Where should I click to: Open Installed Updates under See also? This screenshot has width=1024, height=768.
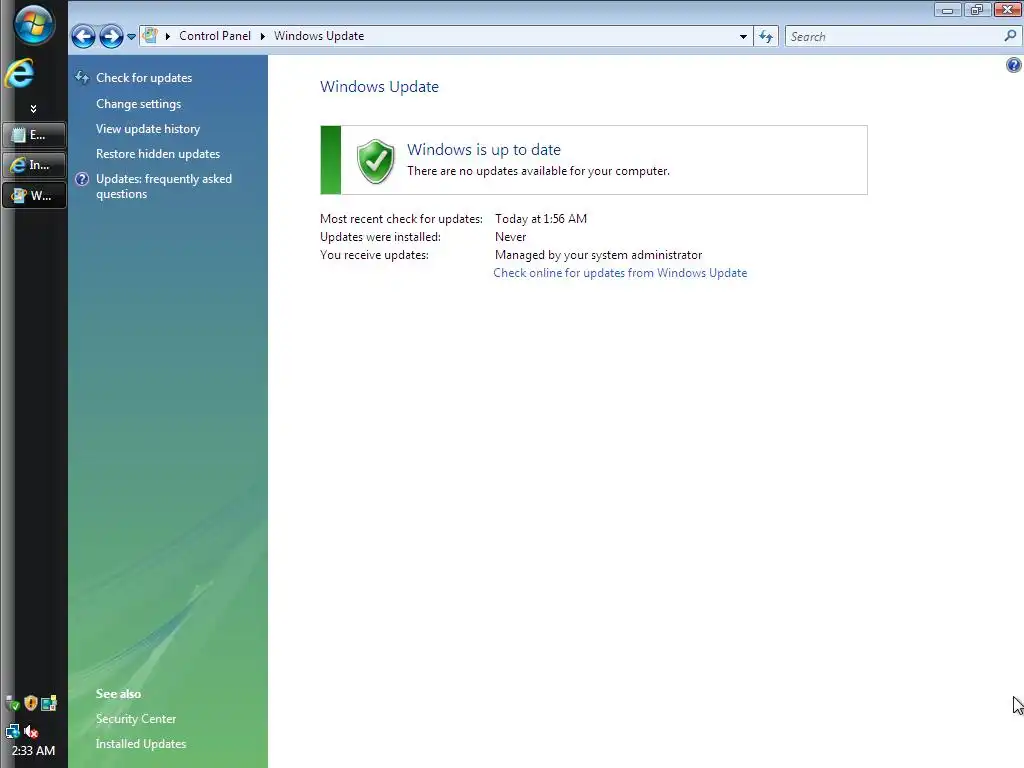pos(141,743)
